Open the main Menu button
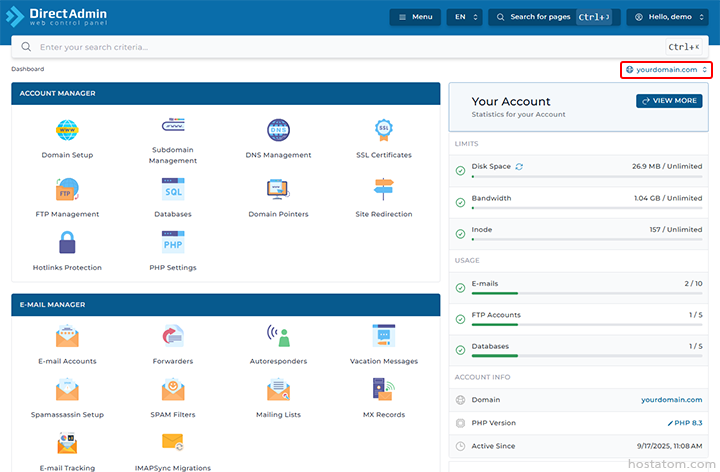 pos(415,17)
